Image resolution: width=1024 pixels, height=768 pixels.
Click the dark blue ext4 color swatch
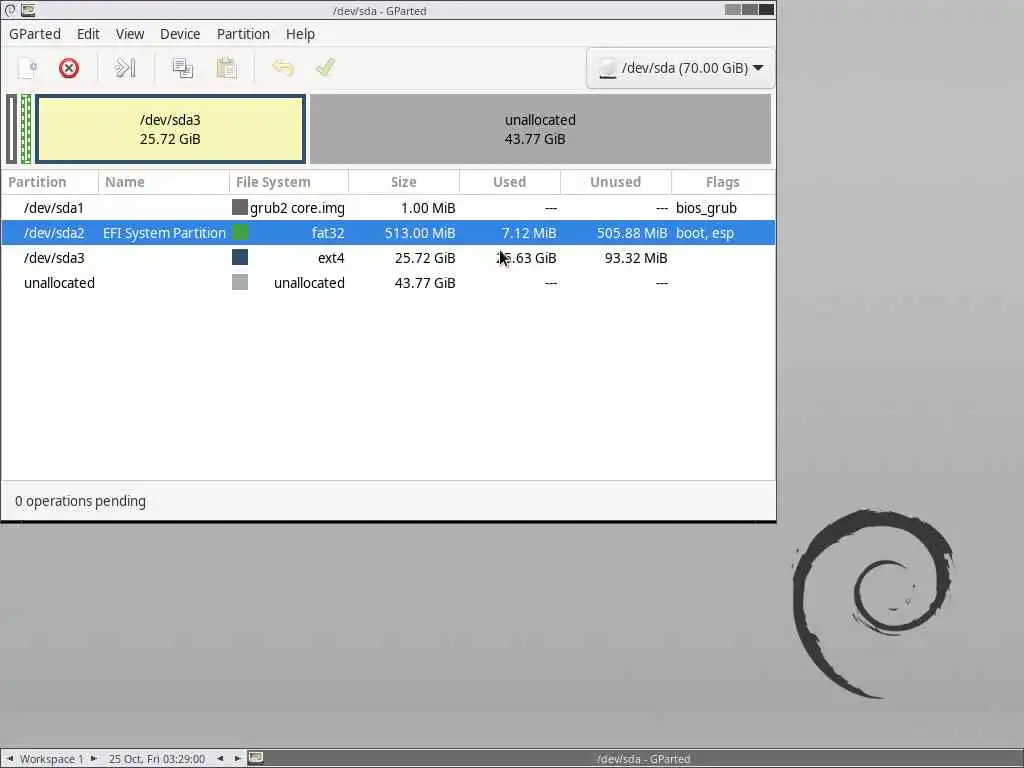(240, 257)
